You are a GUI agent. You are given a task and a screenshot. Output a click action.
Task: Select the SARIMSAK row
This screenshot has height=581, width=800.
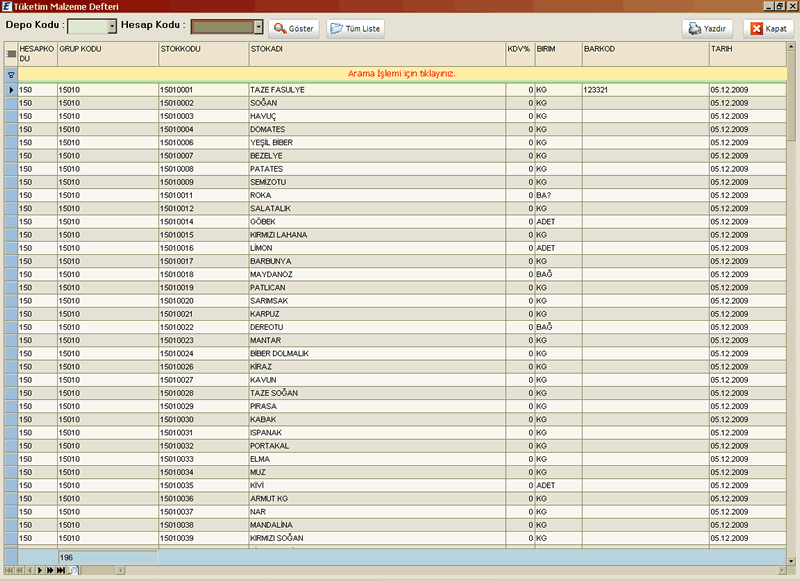click(x=402, y=301)
